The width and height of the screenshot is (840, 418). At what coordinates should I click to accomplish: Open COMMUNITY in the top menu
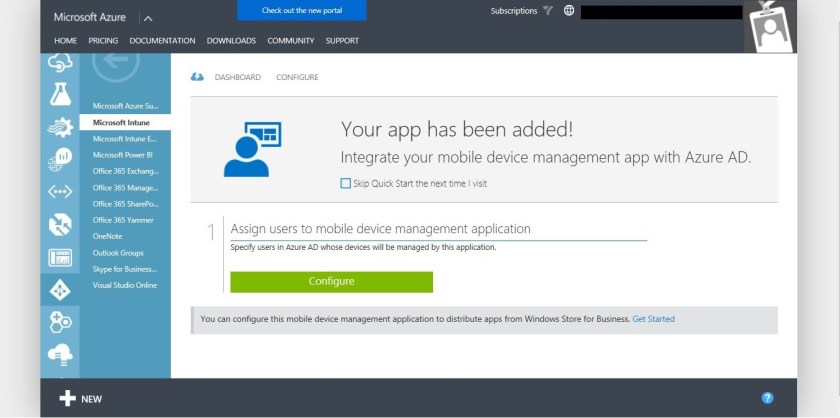coord(291,41)
